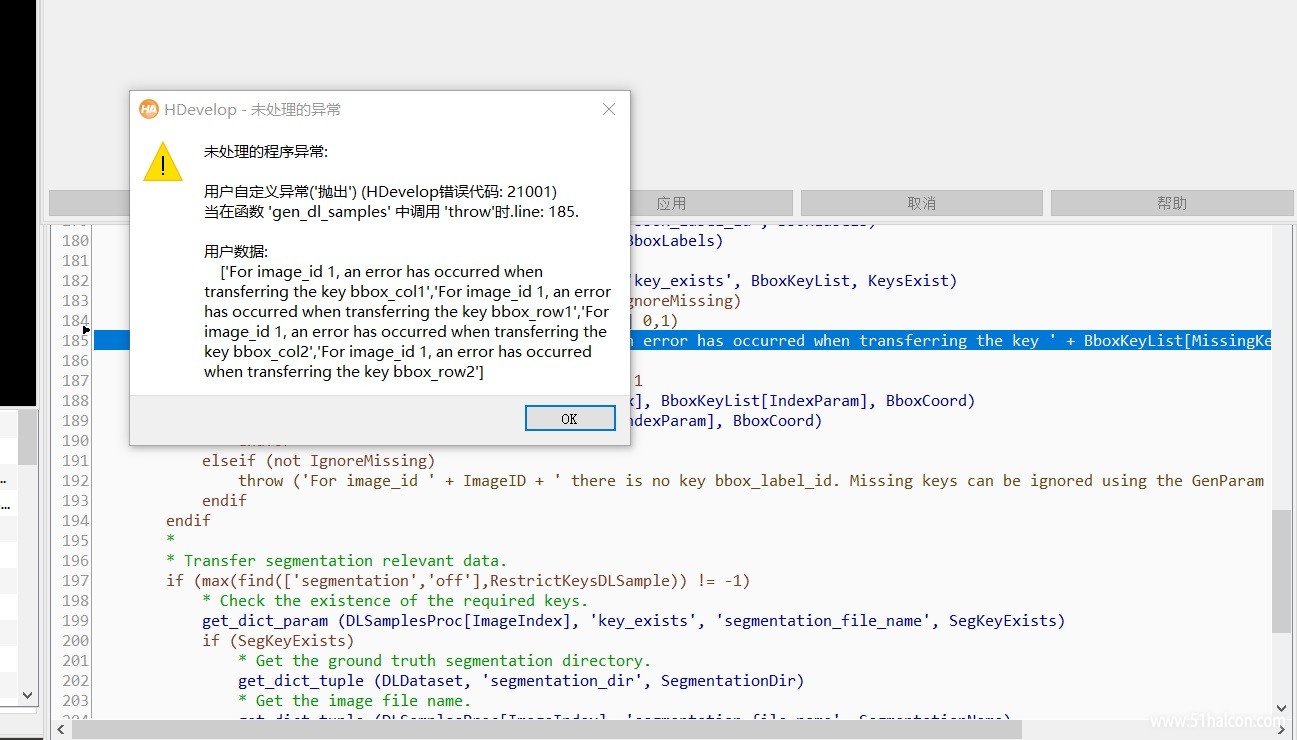Viewport: 1297px width, 740px height.
Task: Click get_dict_param on line 199
Action: click(x=634, y=621)
